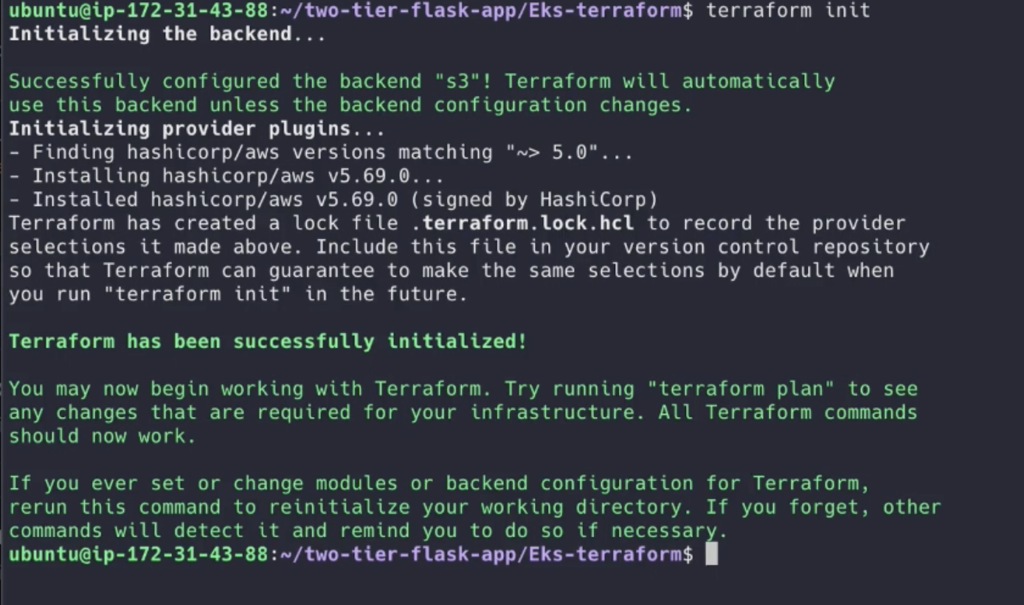This screenshot has width=1024, height=605.
Task: Click the 'Initializing provider plugins...' heading
Action: (197, 129)
